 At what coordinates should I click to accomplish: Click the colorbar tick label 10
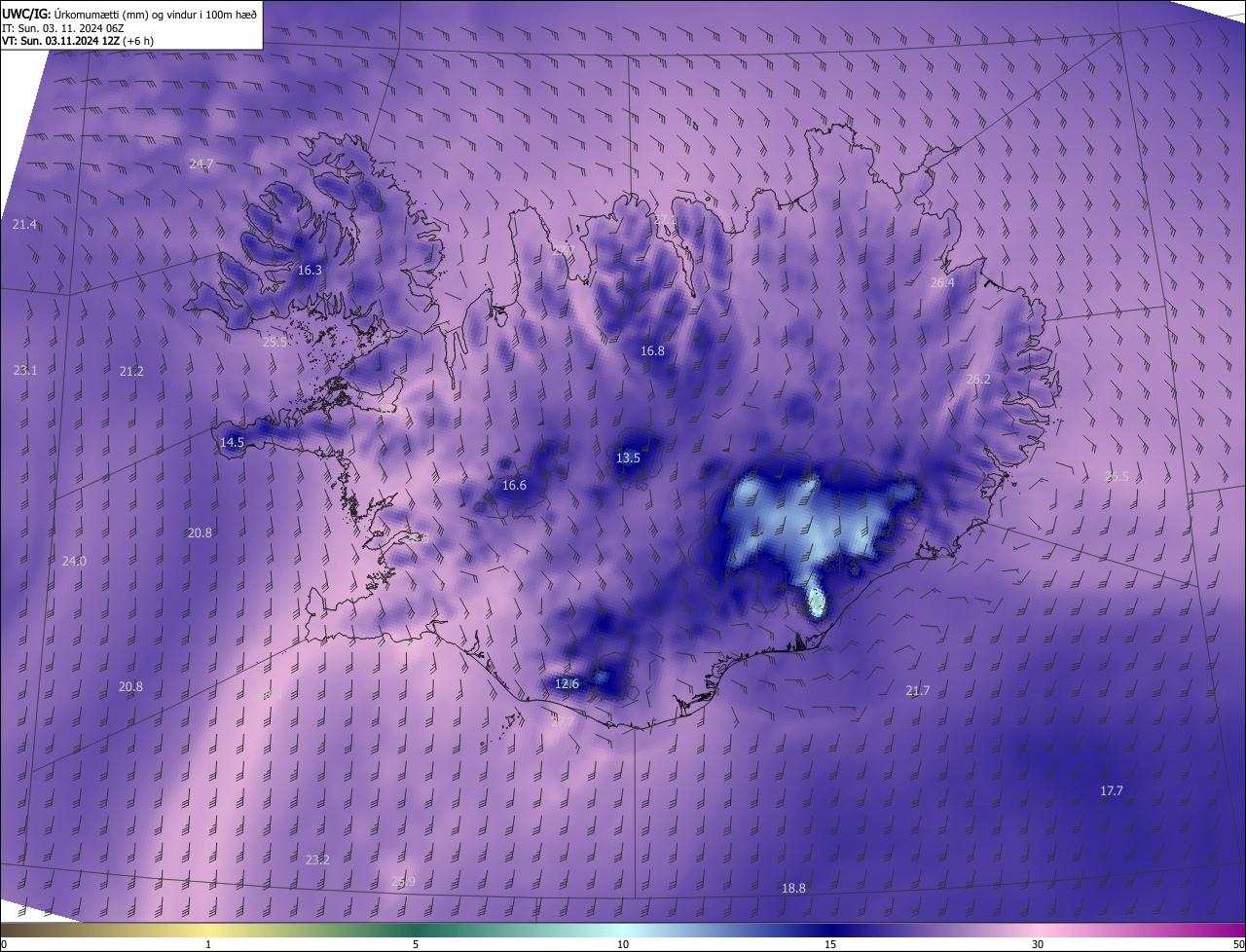pos(623,945)
